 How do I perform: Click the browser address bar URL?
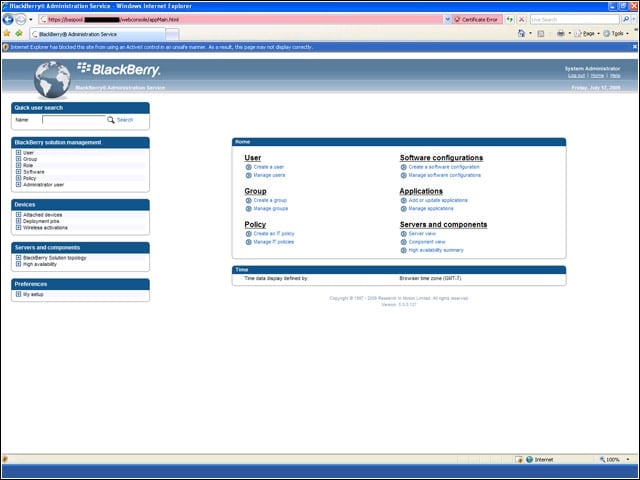click(x=241, y=19)
